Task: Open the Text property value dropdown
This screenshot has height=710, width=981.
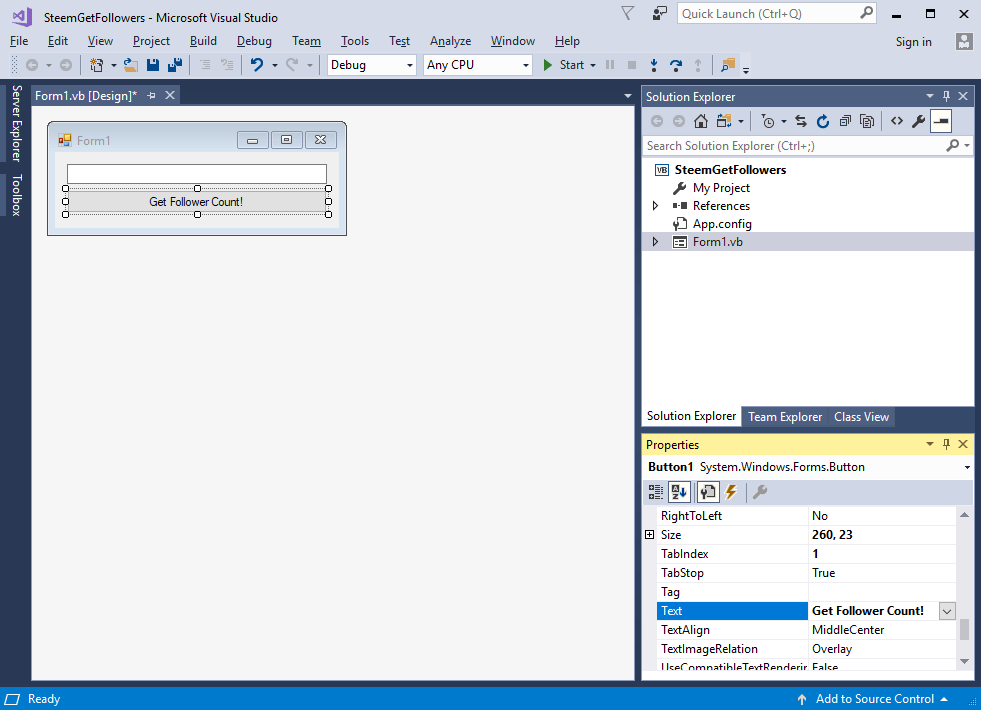Action: (x=947, y=611)
